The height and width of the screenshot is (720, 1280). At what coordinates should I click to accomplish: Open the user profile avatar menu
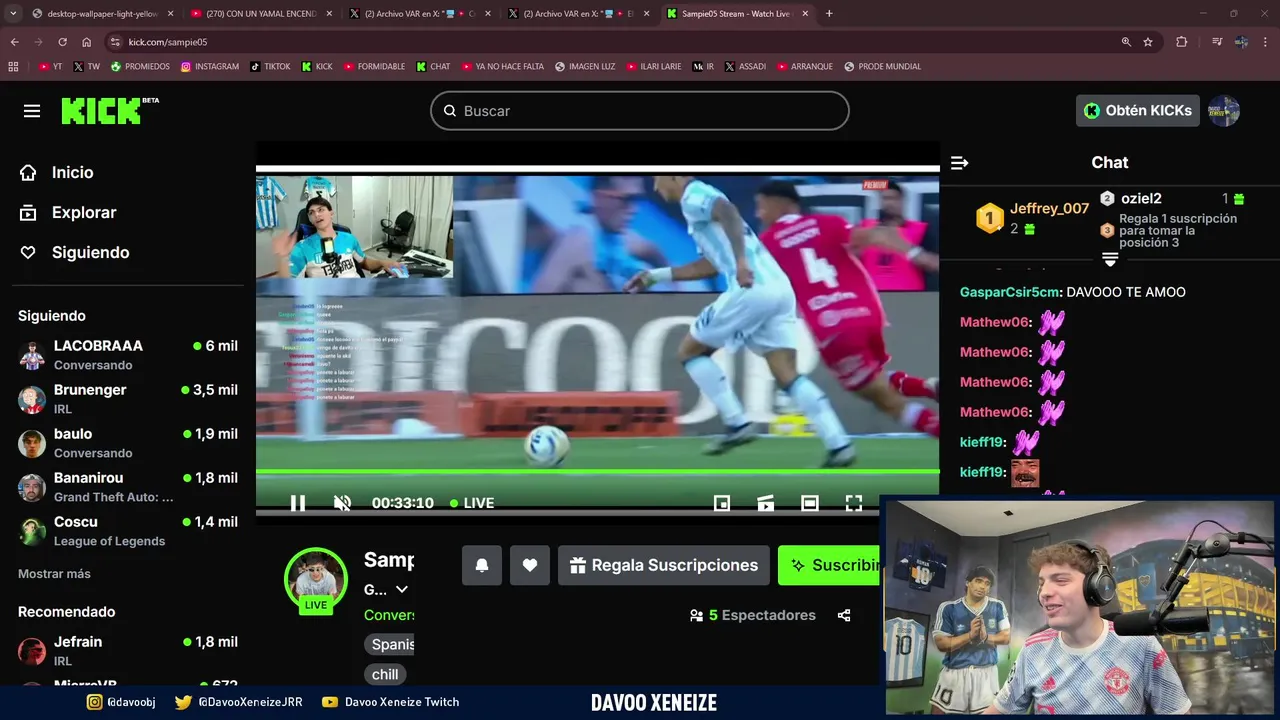click(x=1224, y=110)
